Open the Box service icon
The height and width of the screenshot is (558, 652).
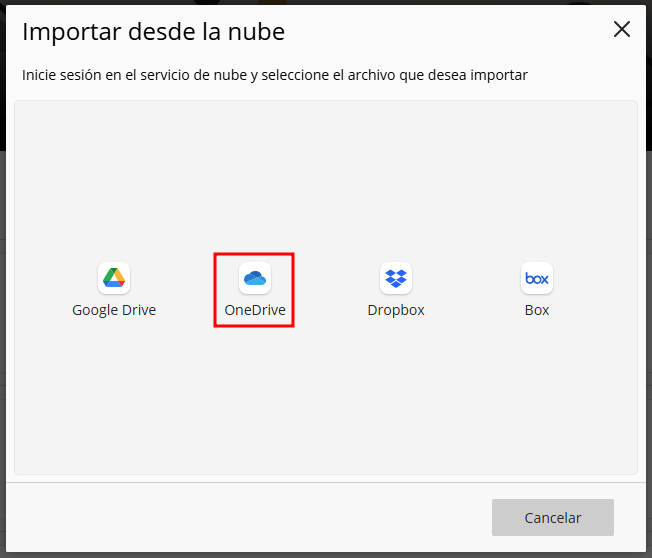pos(537,278)
